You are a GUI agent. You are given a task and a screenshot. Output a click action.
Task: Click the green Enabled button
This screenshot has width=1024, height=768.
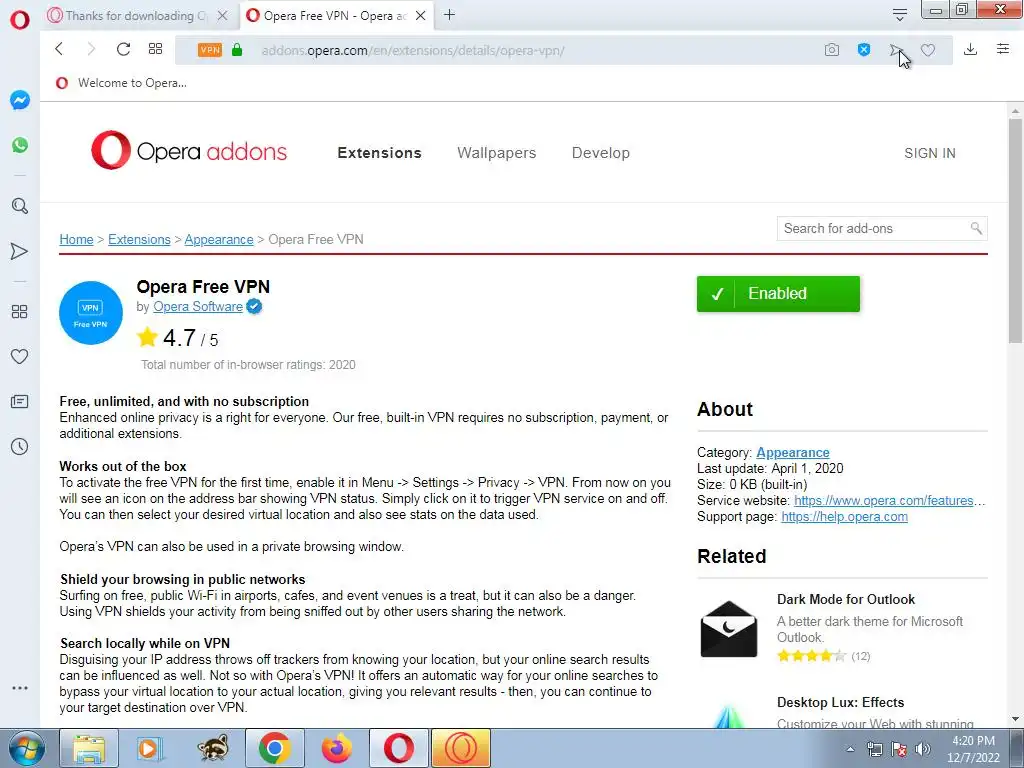pos(778,294)
